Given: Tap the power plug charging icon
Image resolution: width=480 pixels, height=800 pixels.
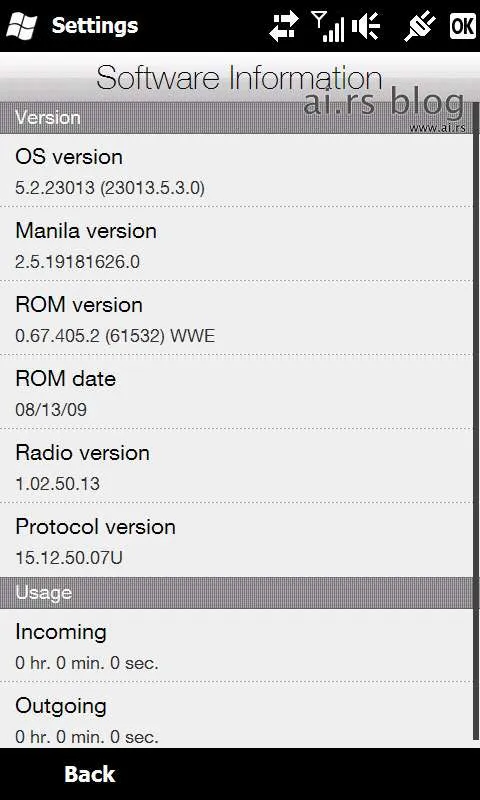Looking at the screenshot, I should coord(420,27).
